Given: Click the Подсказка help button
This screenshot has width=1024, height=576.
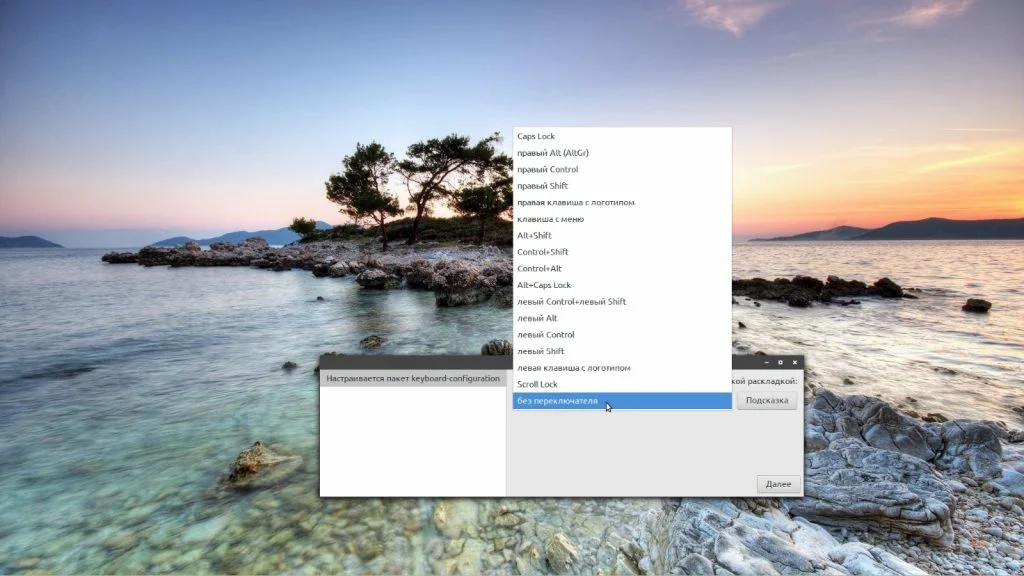Looking at the screenshot, I should (x=767, y=401).
